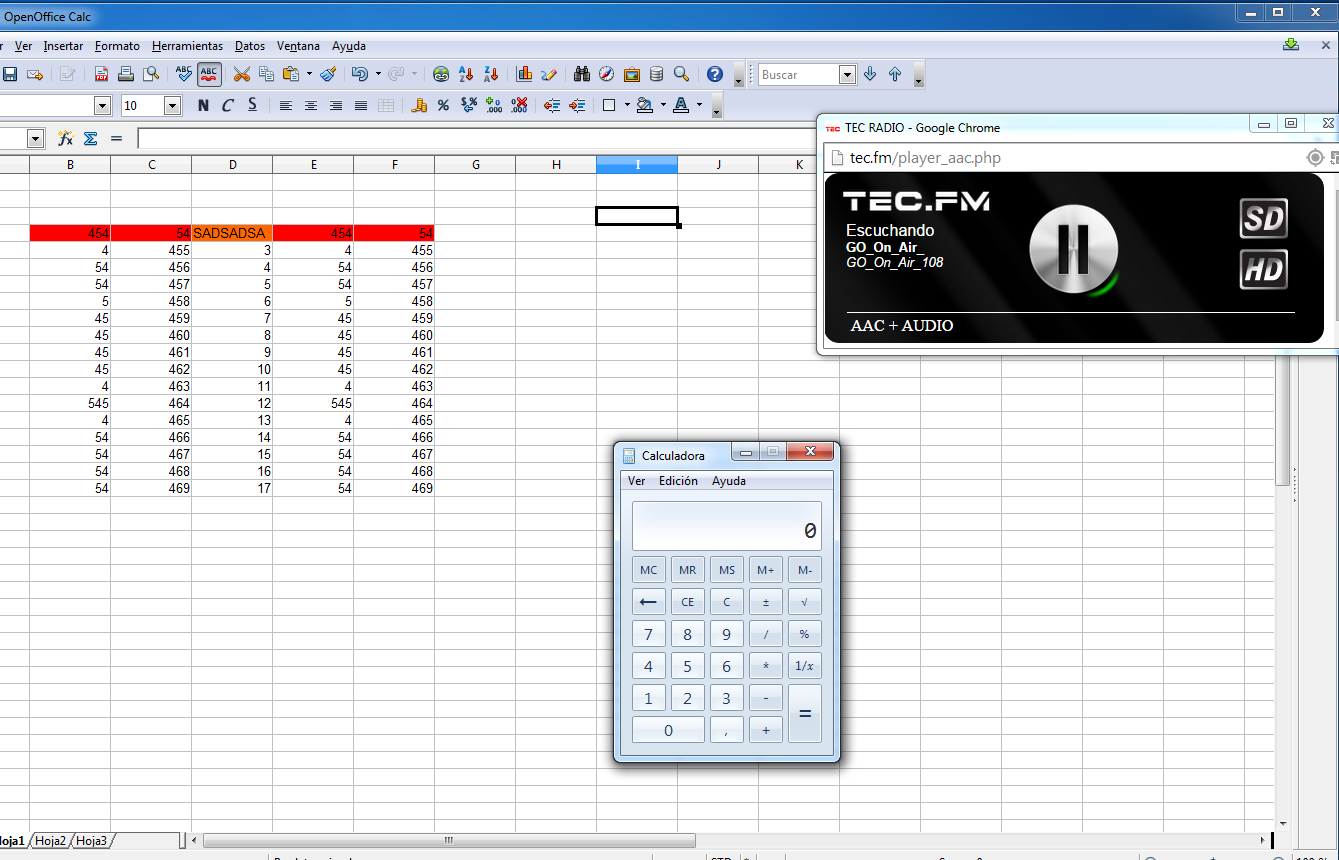This screenshot has width=1339, height=860.
Task: Open the Herramientas menu
Action: tap(187, 46)
